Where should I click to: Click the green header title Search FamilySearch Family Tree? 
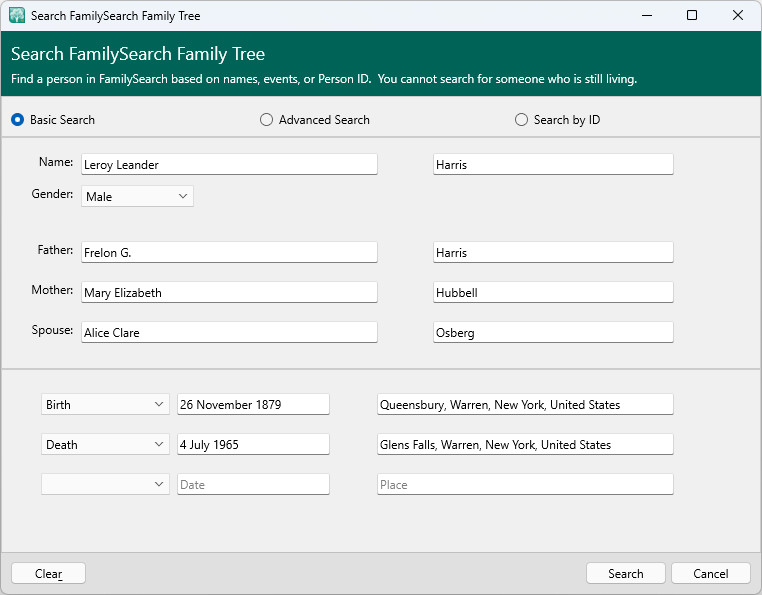(138, 53)
